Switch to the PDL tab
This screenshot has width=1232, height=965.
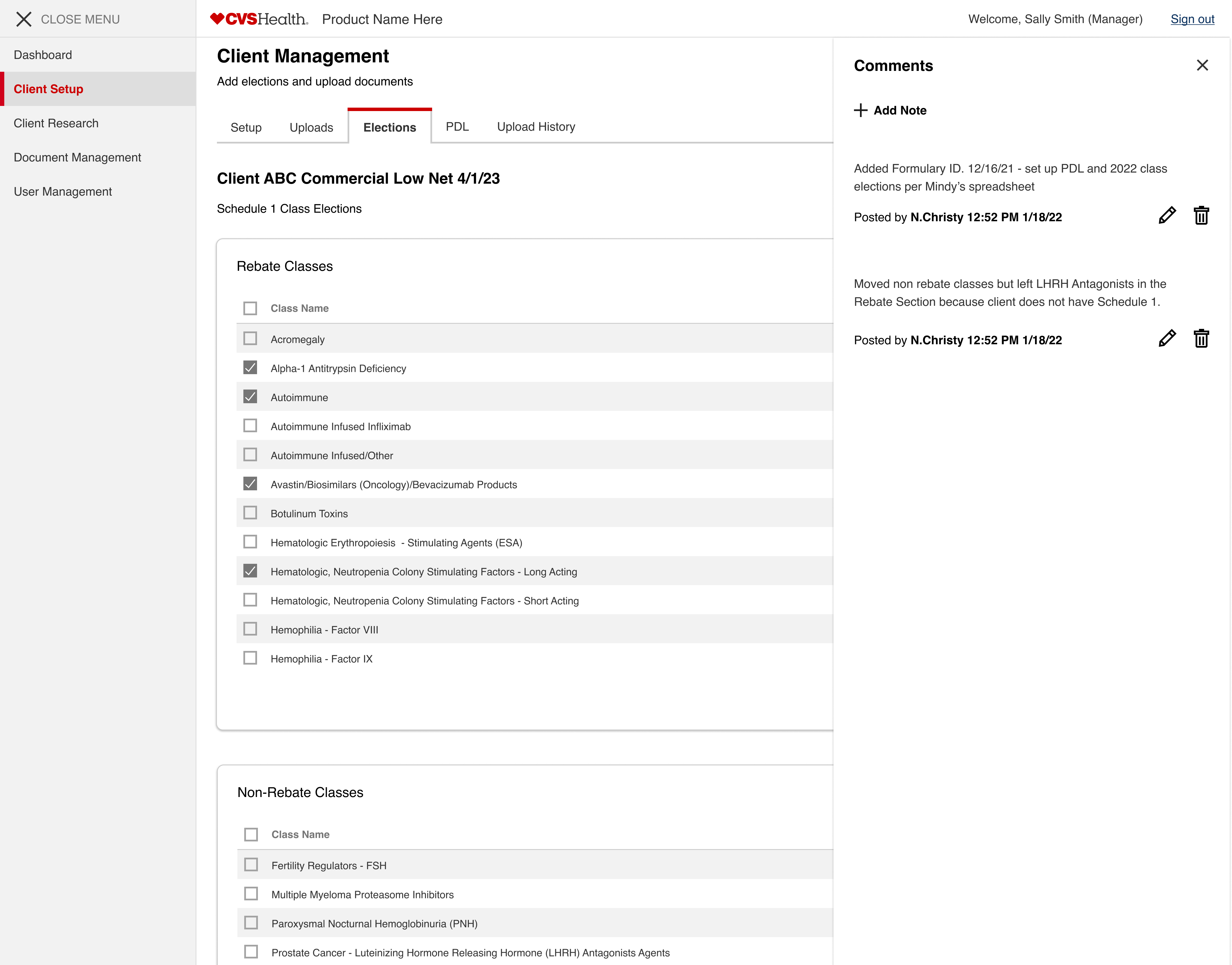pos(456,126)
